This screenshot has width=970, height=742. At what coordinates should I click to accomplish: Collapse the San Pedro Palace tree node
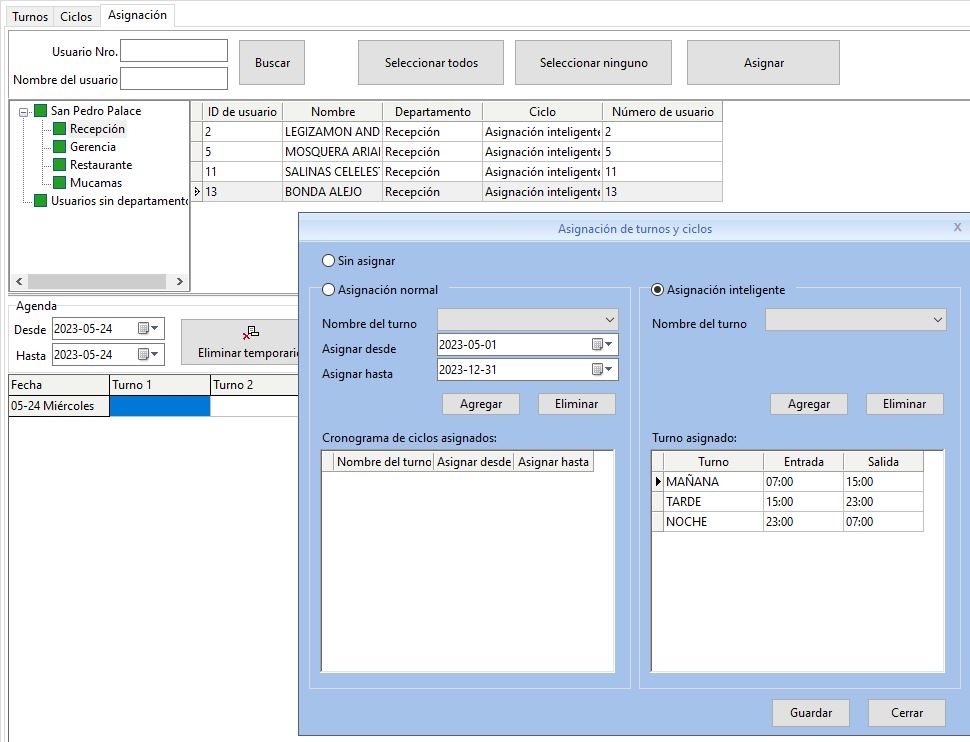click(x=24, y=112)
